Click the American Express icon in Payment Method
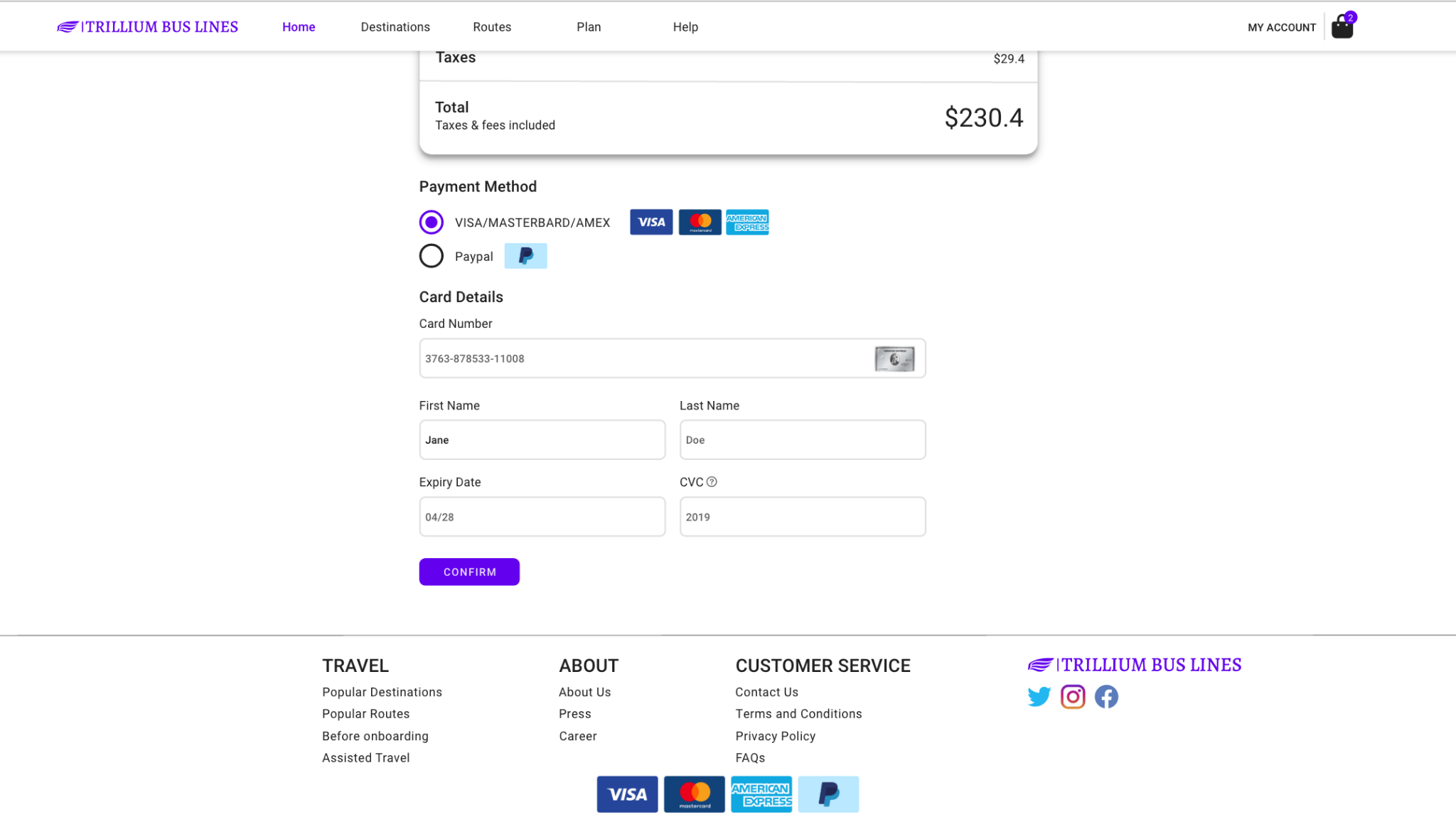 (x=747, y=222)
